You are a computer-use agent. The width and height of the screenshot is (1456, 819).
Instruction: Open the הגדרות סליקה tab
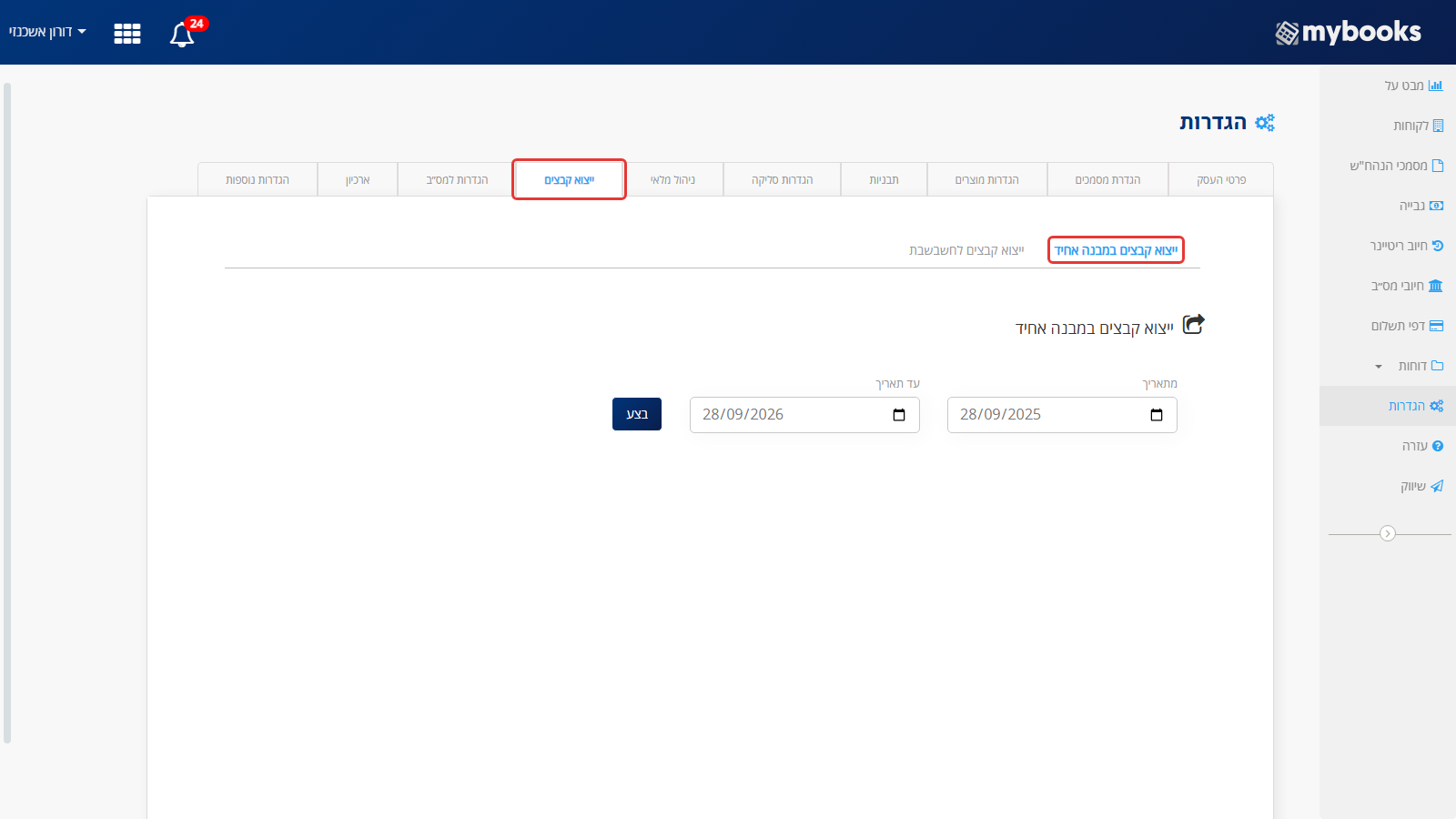(783, 180)
